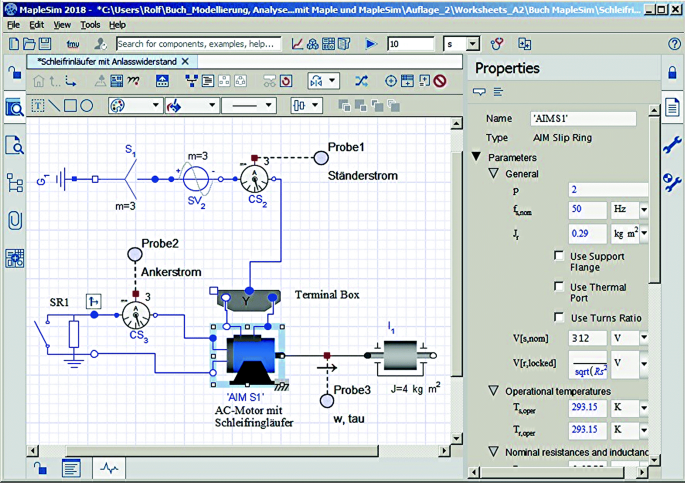Open the View menu
685x483 pixels.
pos(62,25)
